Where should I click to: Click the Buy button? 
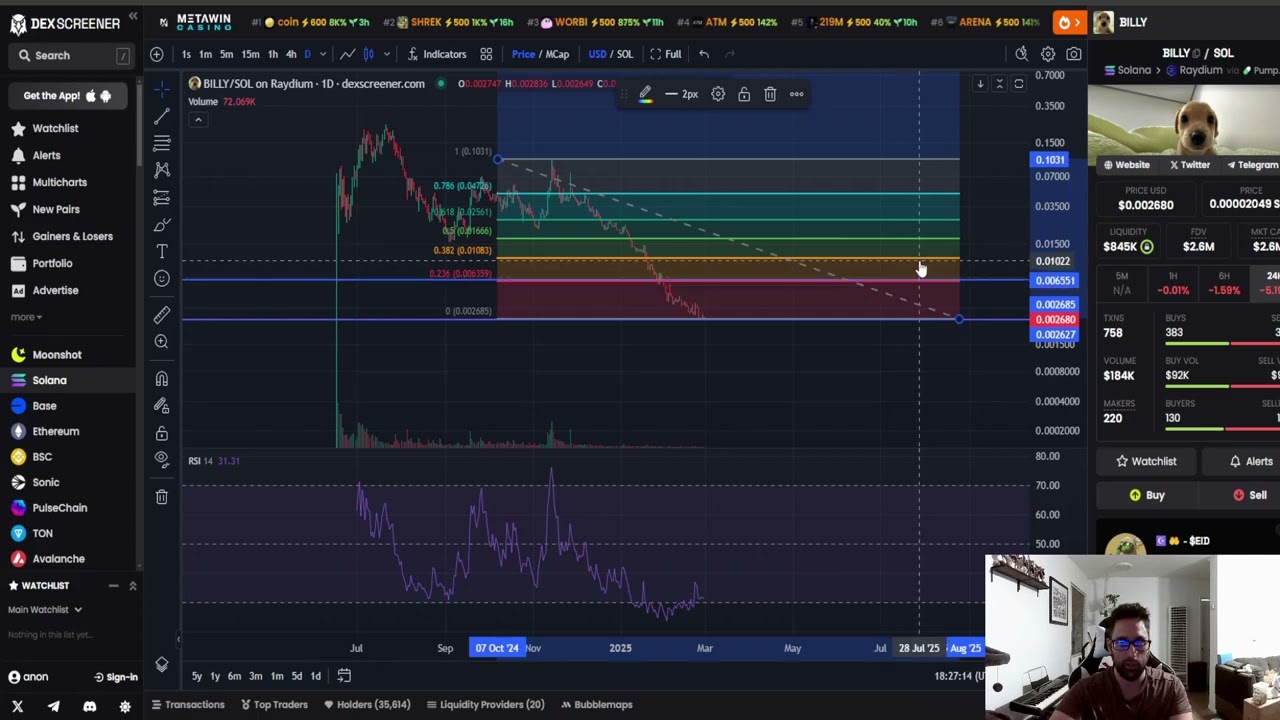(1147, 495)
